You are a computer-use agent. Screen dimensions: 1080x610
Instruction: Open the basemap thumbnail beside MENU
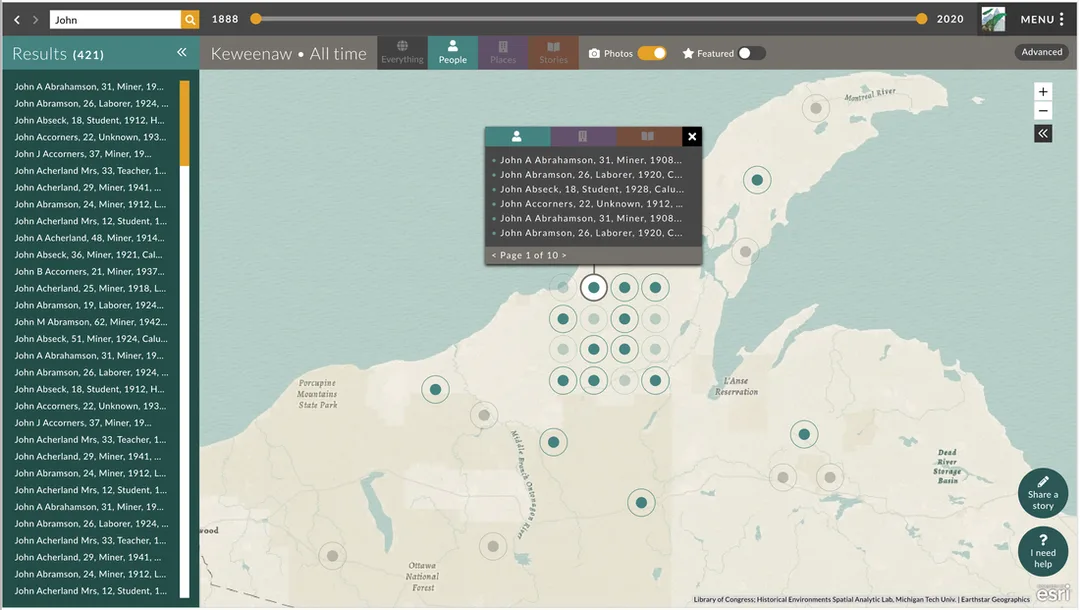pos(993,19)
